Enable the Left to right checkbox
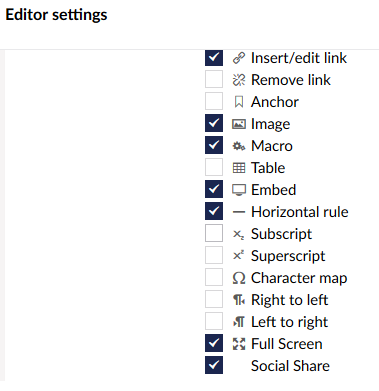379x391 pixels. click(x=214, y=321)
